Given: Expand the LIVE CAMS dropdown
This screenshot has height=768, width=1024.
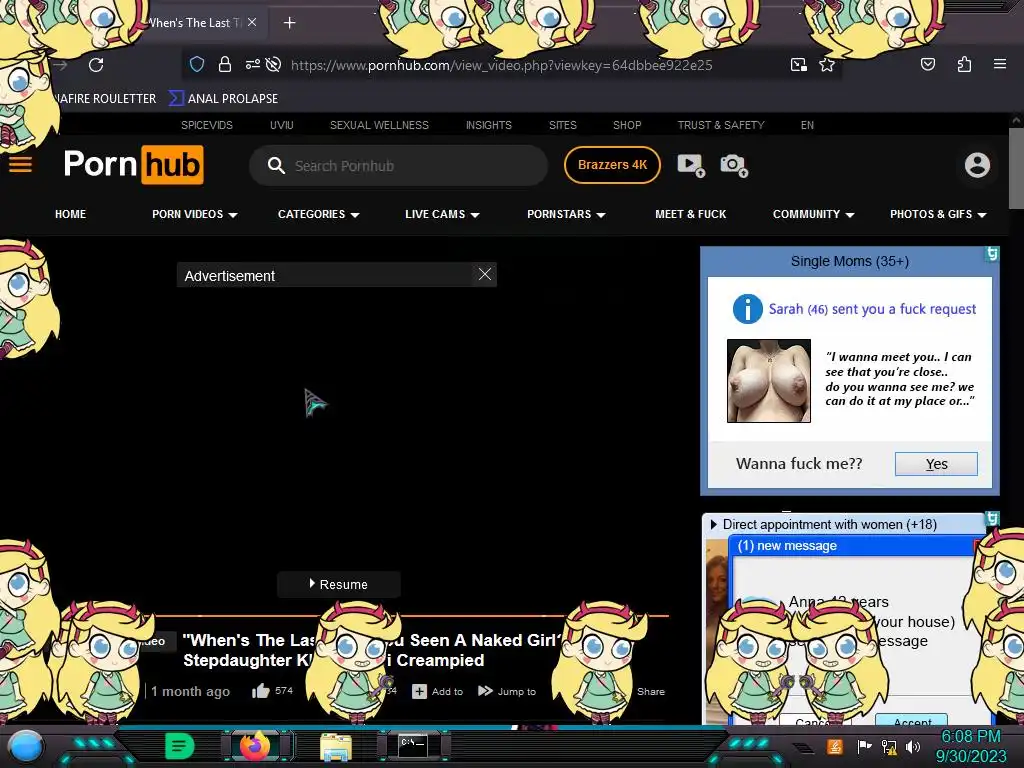Looking at the screenshot, I should (441, 214).
